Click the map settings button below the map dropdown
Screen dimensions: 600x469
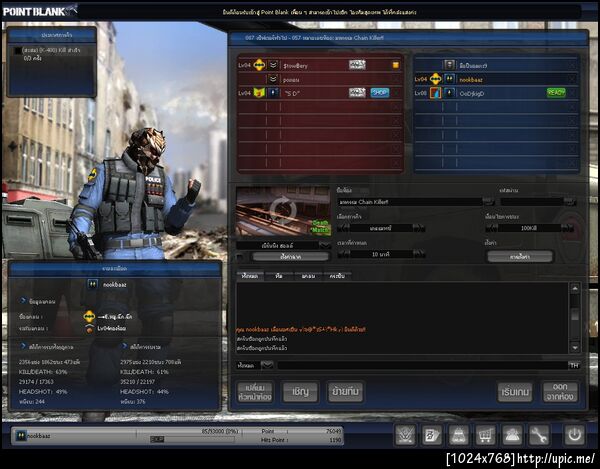pos(290,257)
